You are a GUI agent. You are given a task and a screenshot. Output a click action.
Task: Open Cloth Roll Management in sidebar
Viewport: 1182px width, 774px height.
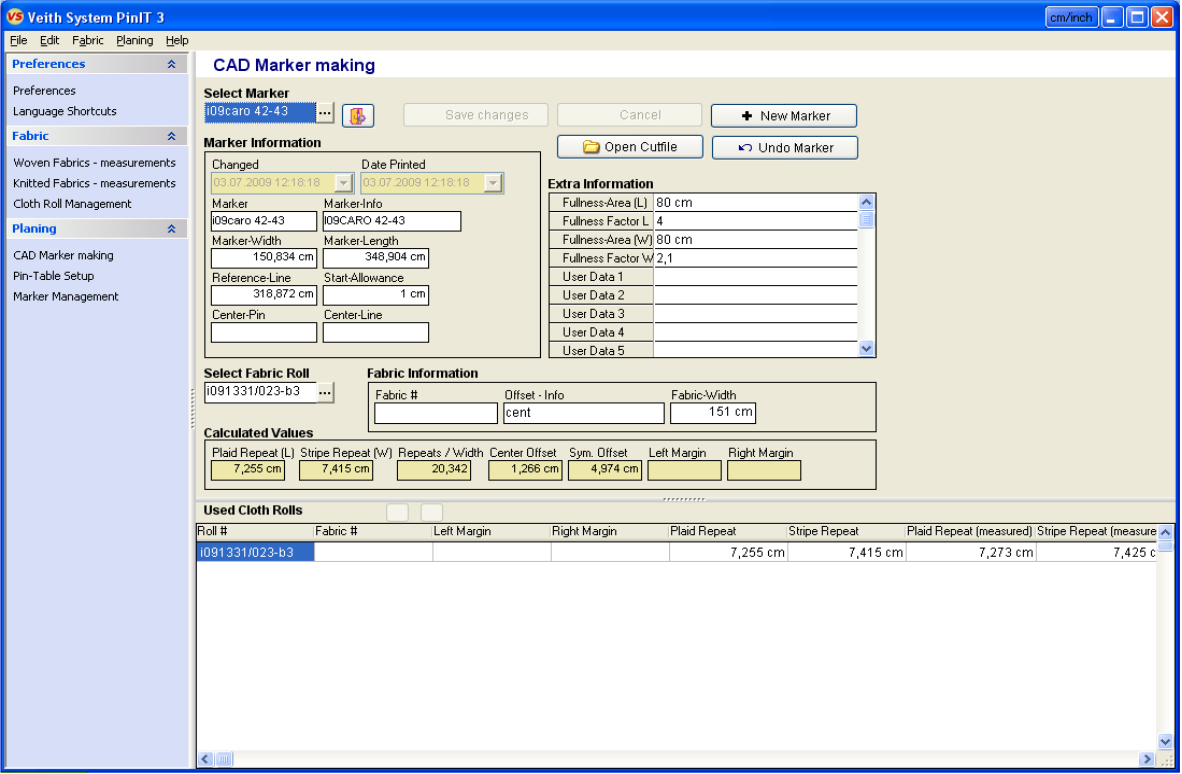[72, 204]
